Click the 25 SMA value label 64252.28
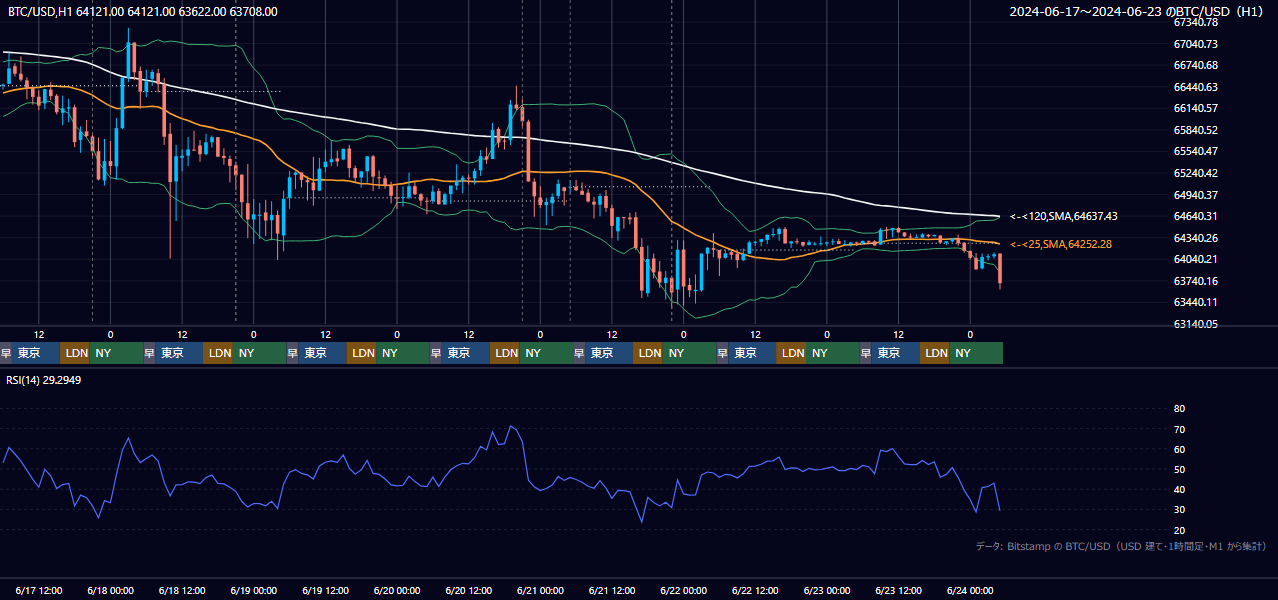Image resolution: width=1278 pixels, height=600 pixels. 1063,244
